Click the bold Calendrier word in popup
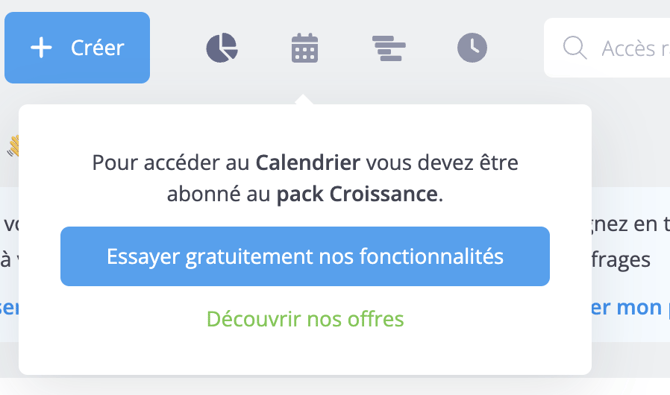The height and width of the screenshot is (395, 670). click(x=308, y=162)
